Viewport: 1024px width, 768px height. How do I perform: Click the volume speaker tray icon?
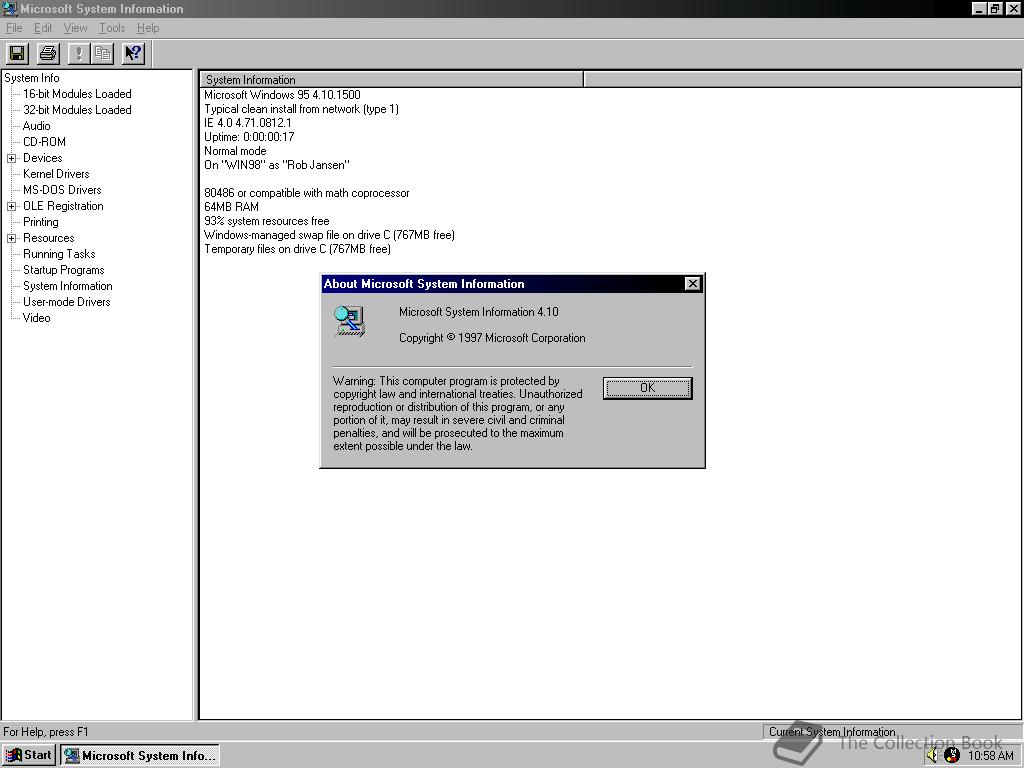[x=932, y=756]
